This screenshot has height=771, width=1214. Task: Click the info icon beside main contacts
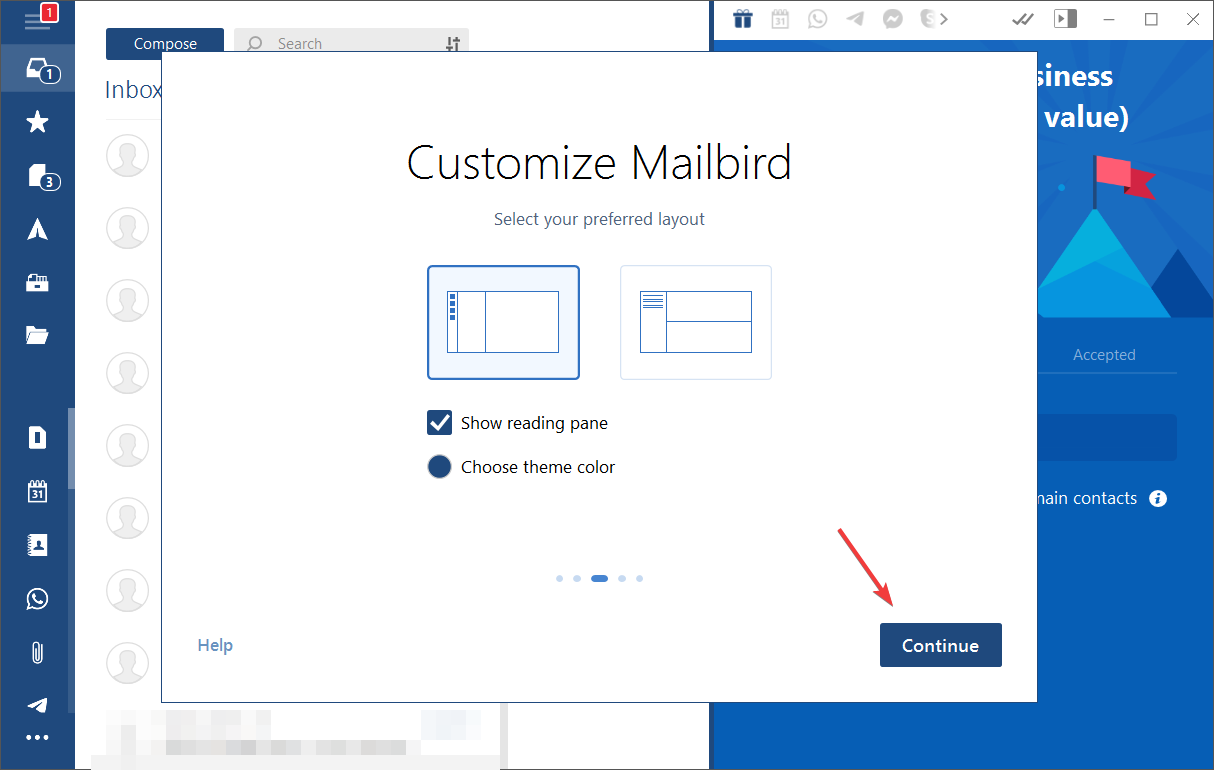pos(1158,498)
